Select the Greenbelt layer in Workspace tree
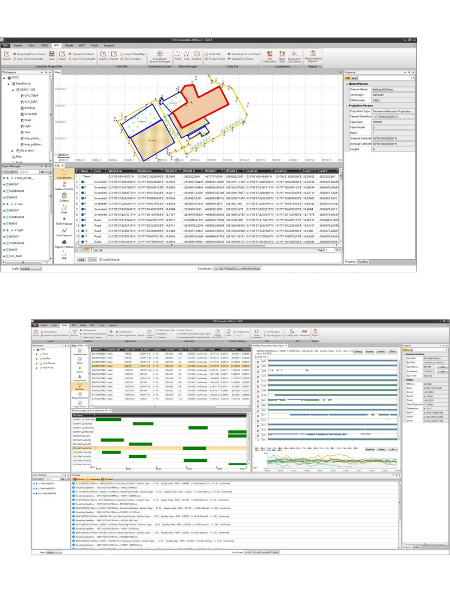Image resolution: width=450 pixels, height=600 pixels. pos(30,114)
